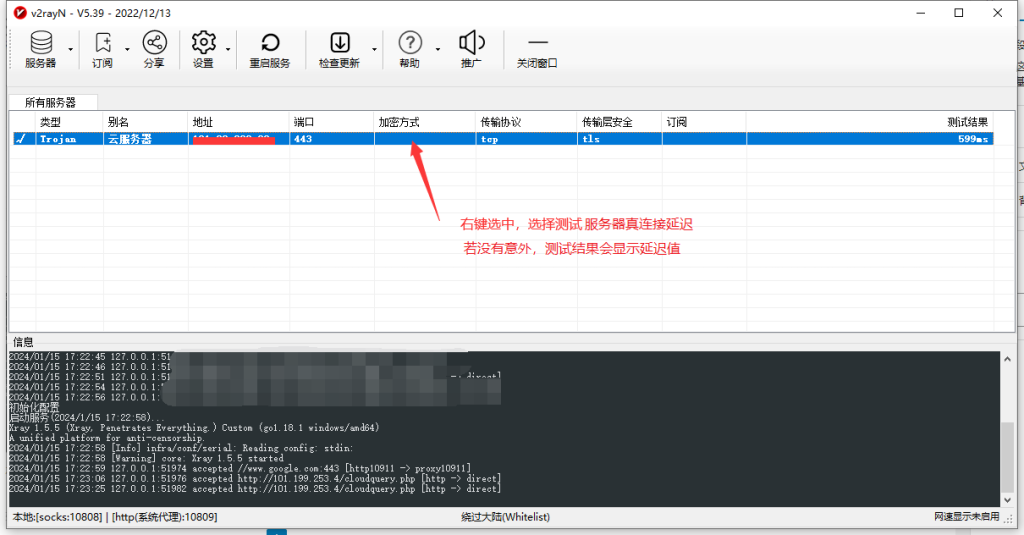Sort by the 端口 column header
Screen dimensions: 1024x535
pos(332,122)
